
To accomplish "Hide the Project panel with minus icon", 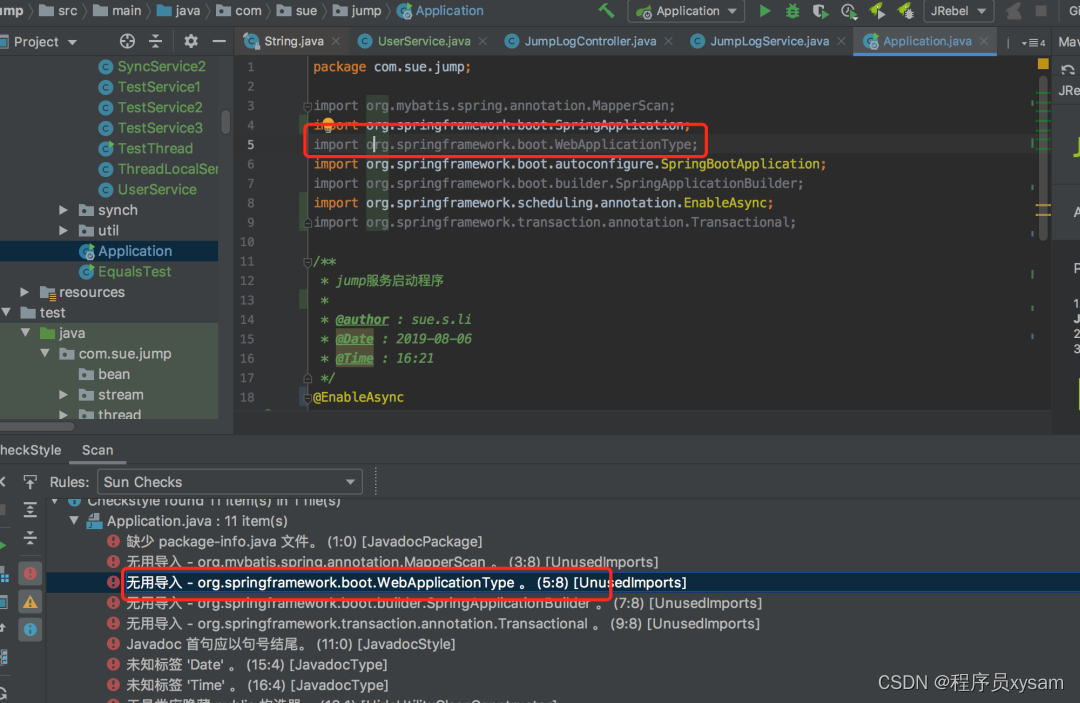I will click(219, 41).
